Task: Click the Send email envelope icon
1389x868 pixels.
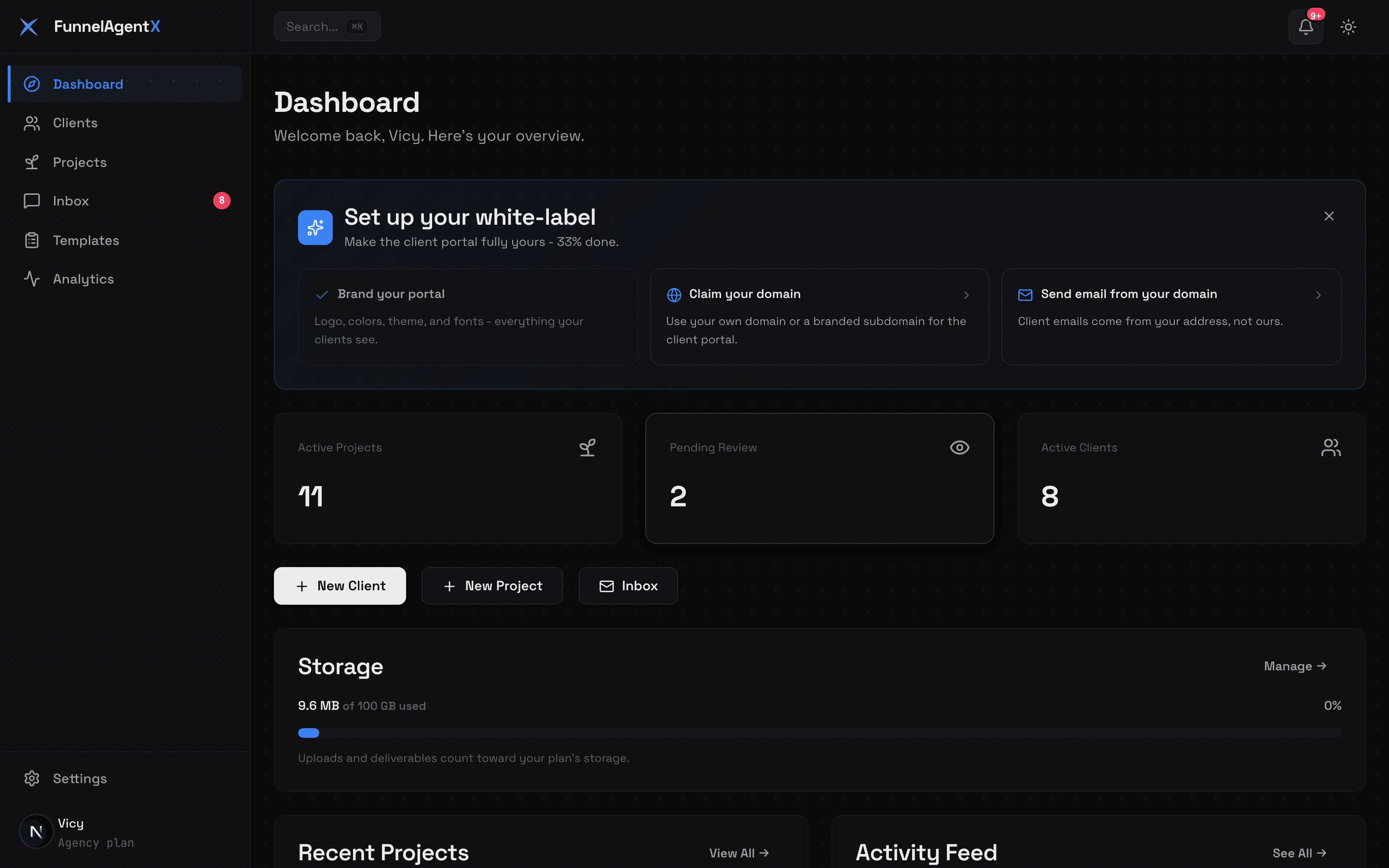Action: 1025,295
